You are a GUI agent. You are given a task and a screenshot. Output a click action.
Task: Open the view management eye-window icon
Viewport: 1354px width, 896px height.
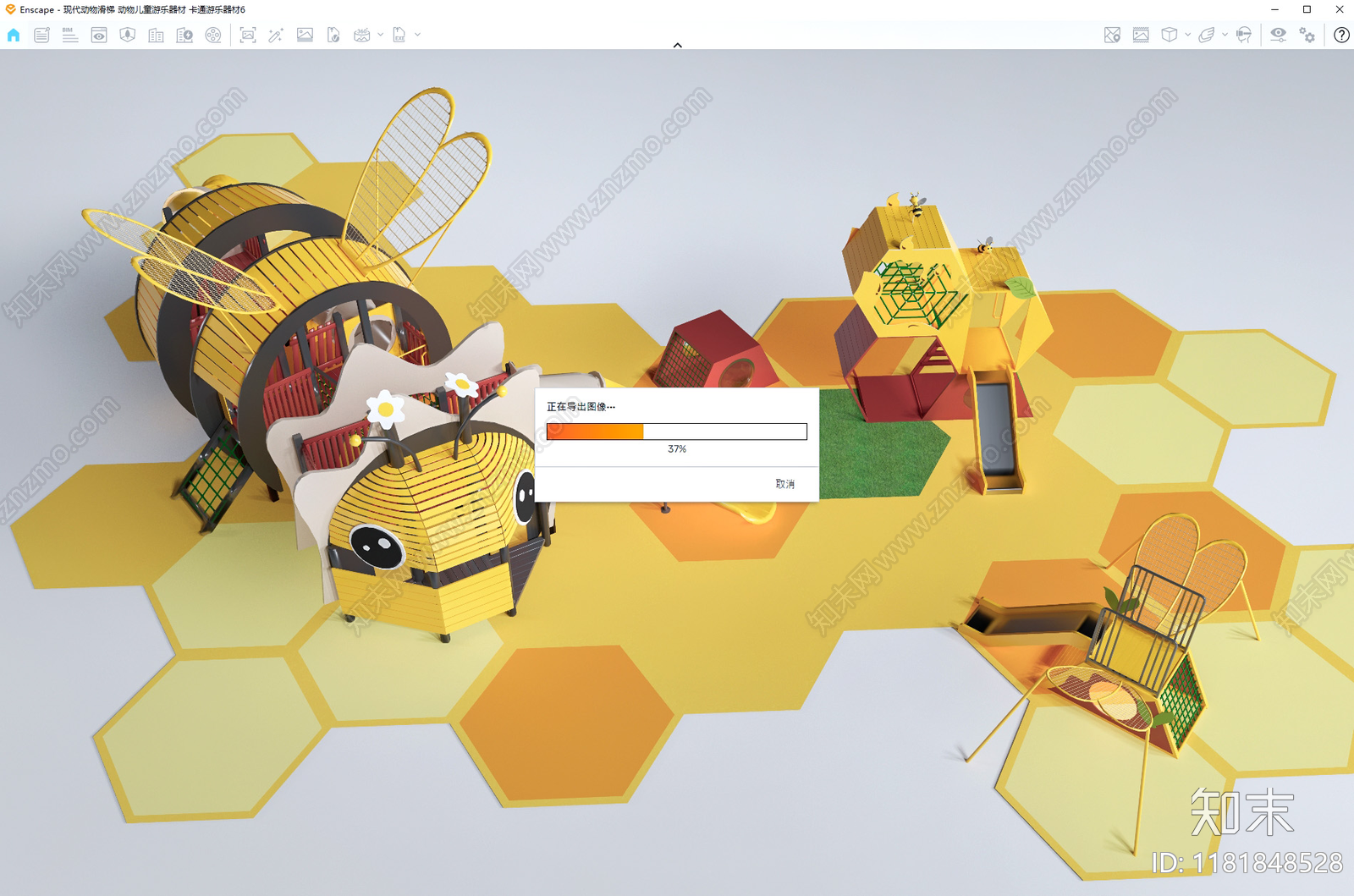click(x=99, y=35)
